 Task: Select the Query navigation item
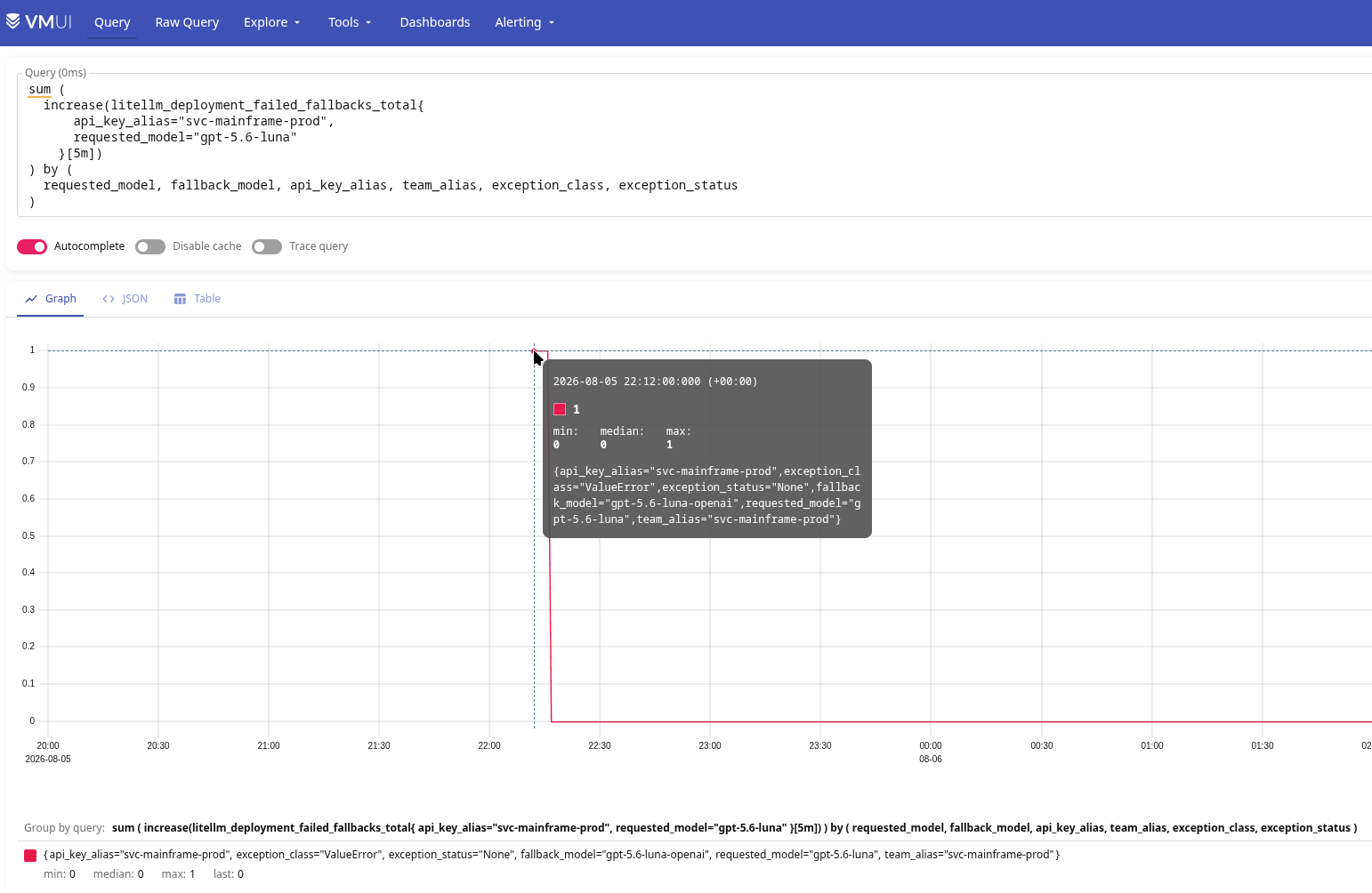(x=112, y=22)
